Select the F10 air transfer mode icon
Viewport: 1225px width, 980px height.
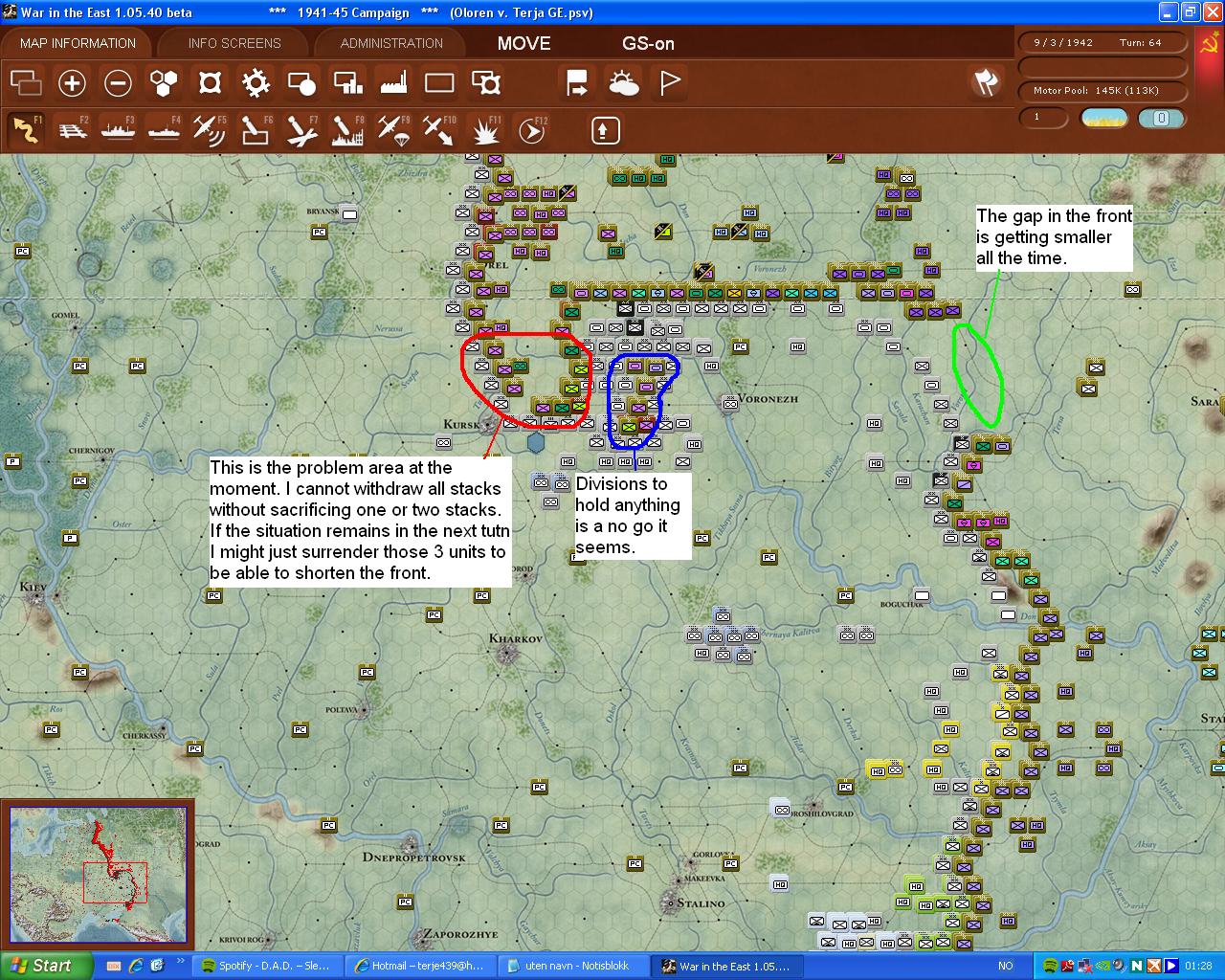pos(439,129)
